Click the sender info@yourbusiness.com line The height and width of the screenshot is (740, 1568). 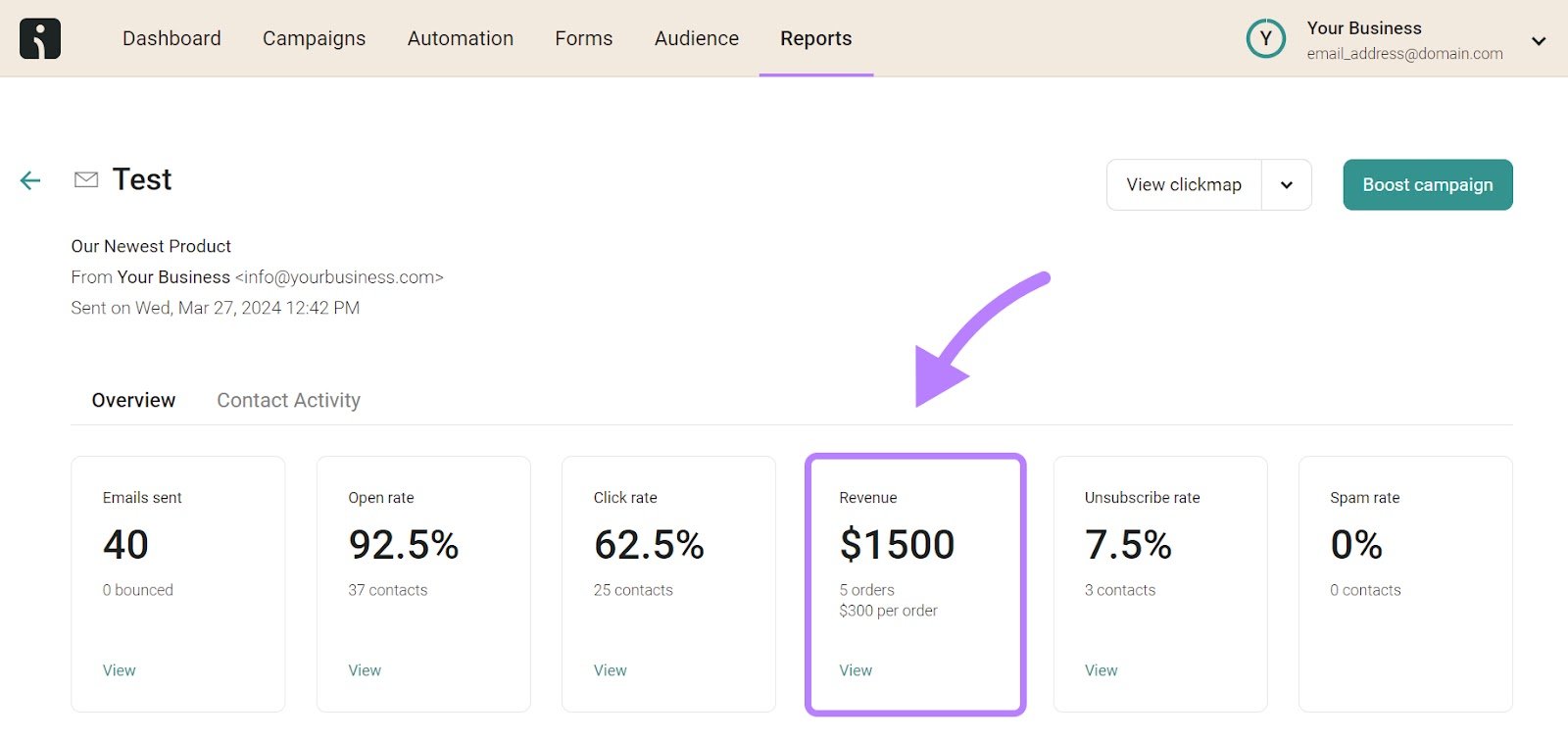pos(257,277)
